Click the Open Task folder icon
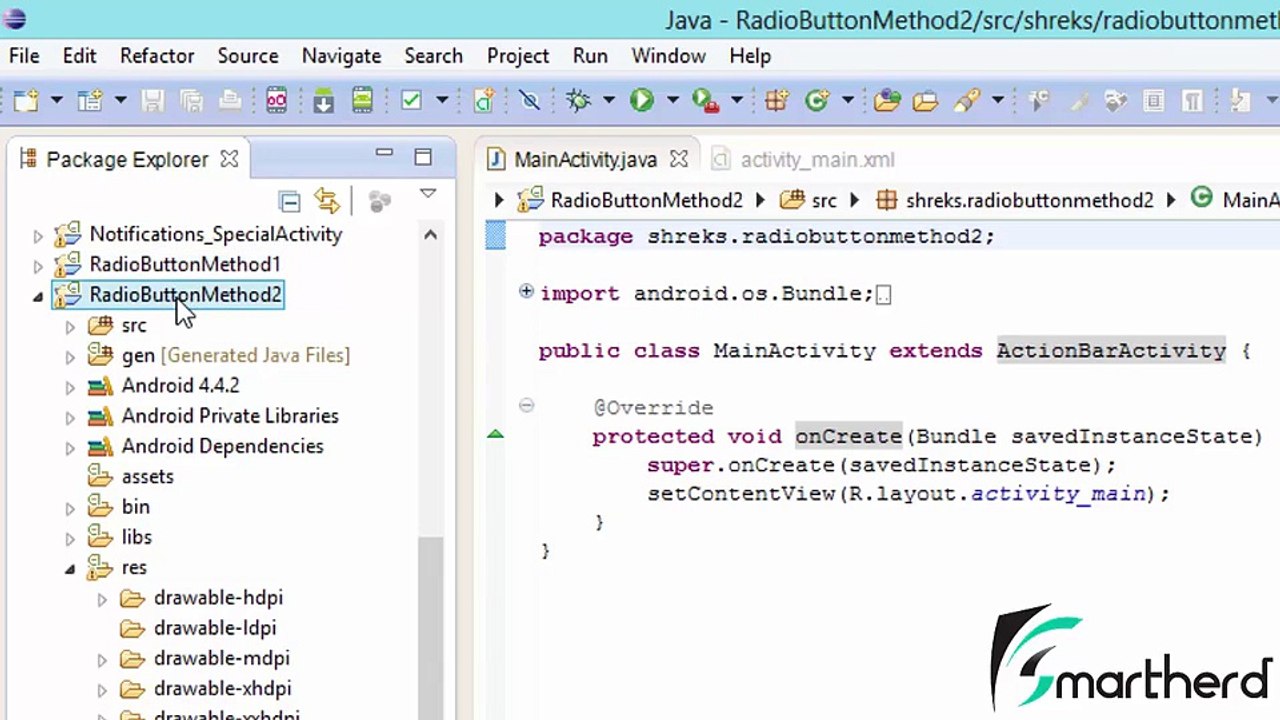Screen dimensions: 1280x720 click(x=926, y=100)
